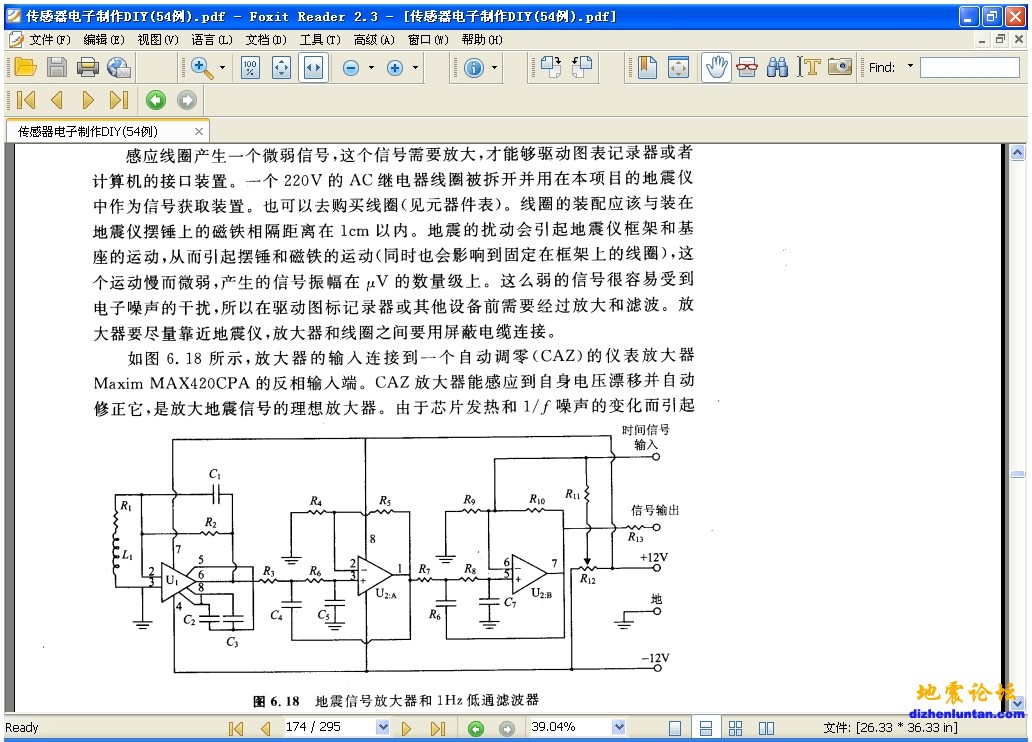1032x742 pixels.
Task: Open the 语言(L) menu
Action: [x=212, y=40]
